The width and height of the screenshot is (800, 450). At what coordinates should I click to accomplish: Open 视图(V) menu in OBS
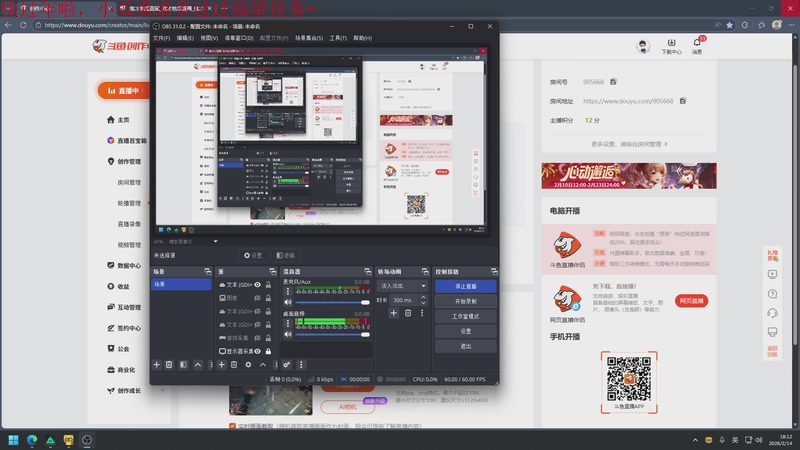209,38
